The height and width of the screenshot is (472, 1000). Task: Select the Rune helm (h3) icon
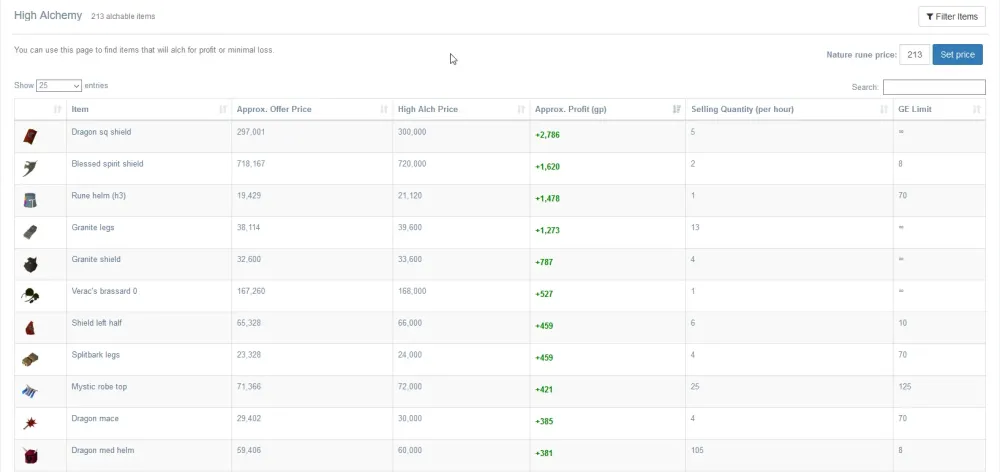30,200
